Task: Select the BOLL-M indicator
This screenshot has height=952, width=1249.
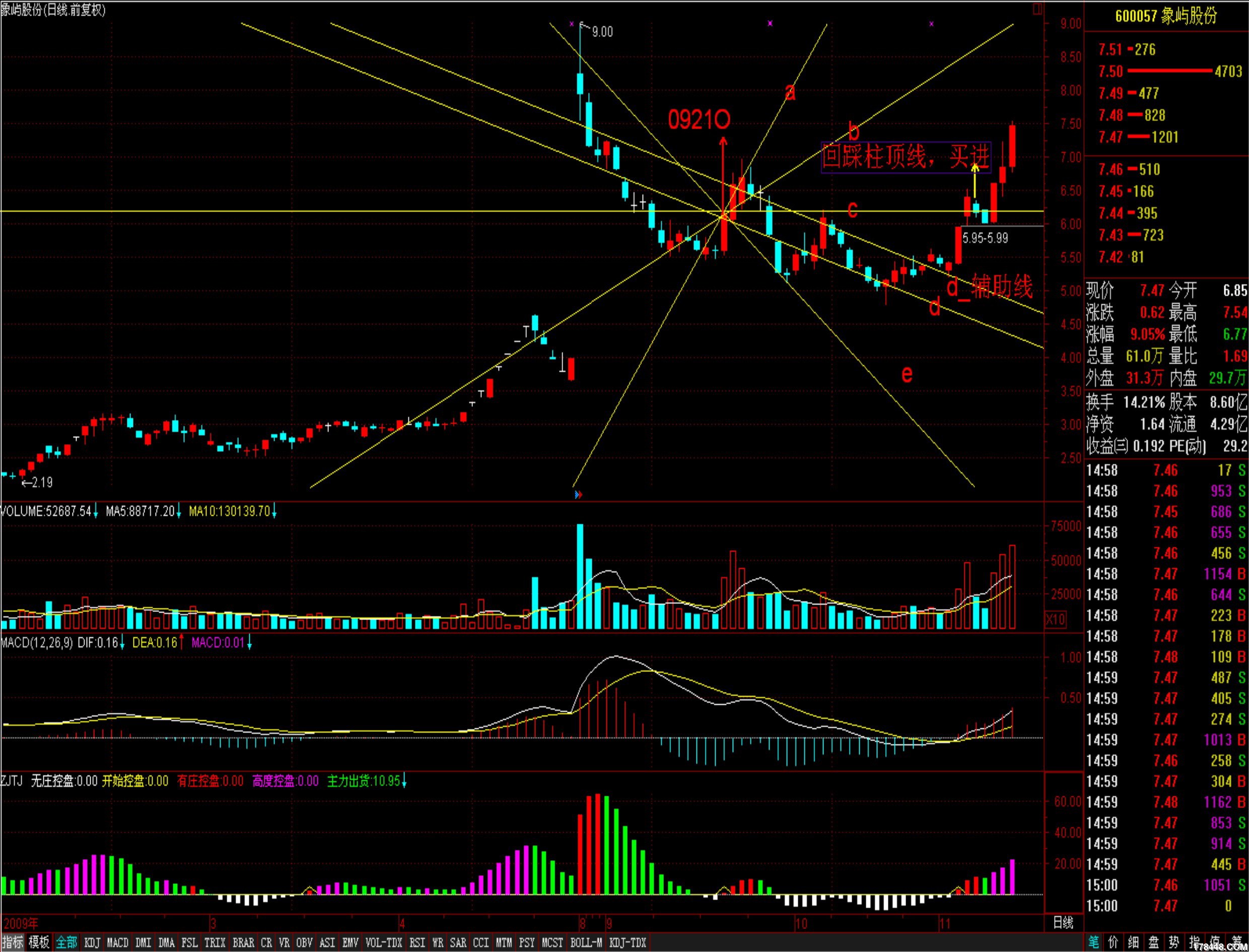Action: pyautogui.click(x=586, y=943)
